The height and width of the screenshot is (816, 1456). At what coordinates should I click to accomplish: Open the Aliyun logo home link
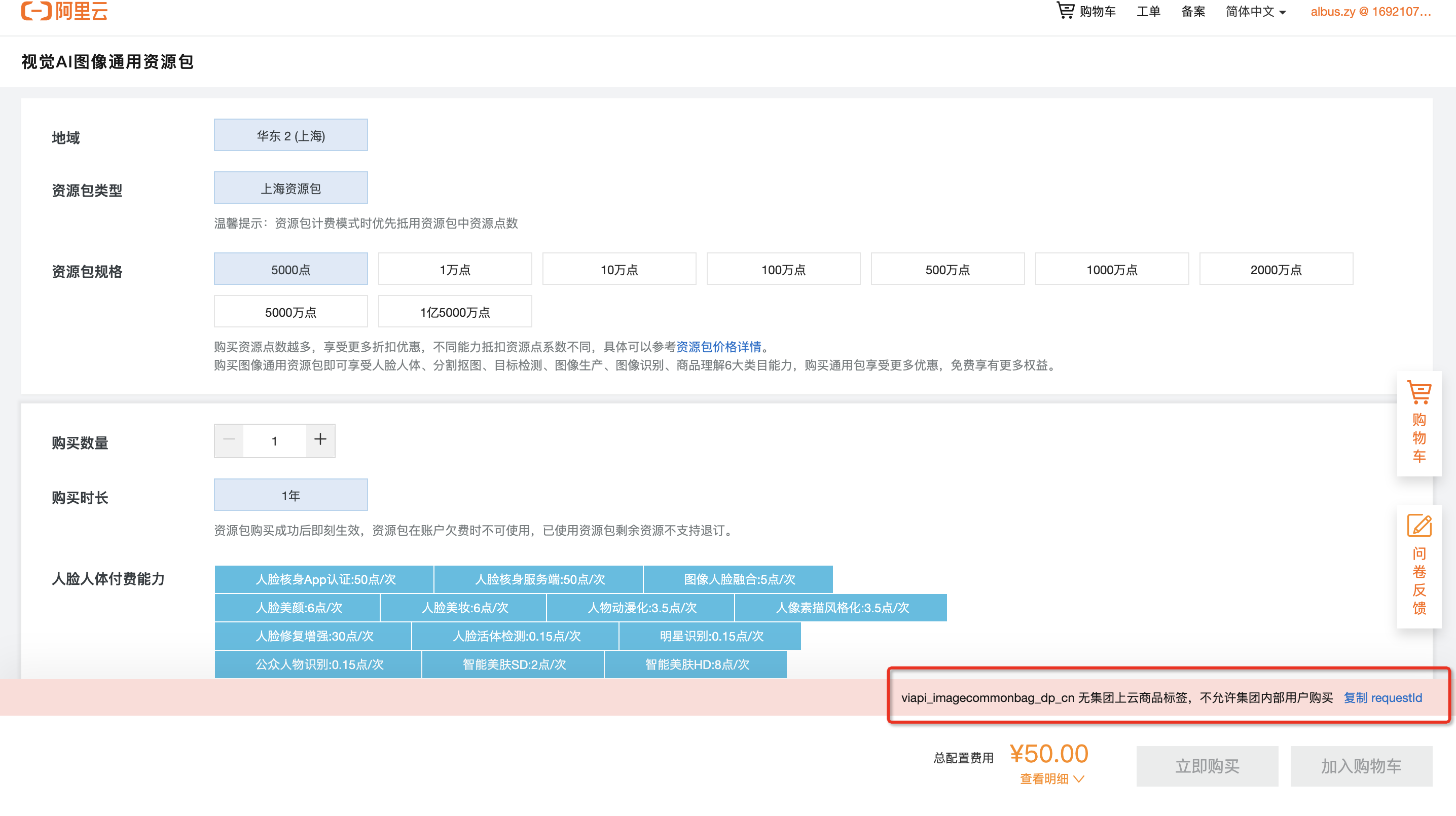pyautogui.click(x=64, y=11)
